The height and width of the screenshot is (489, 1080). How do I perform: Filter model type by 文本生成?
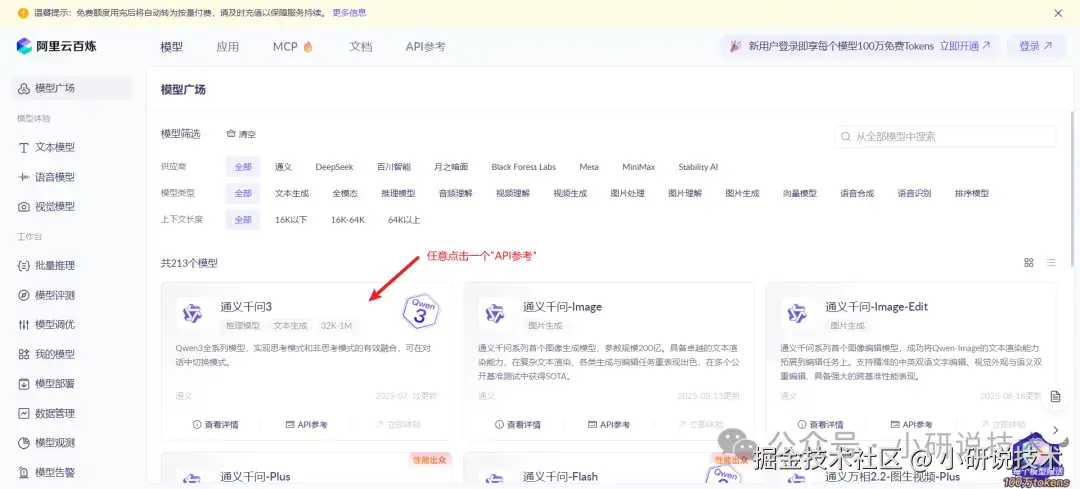click(292, 194)
